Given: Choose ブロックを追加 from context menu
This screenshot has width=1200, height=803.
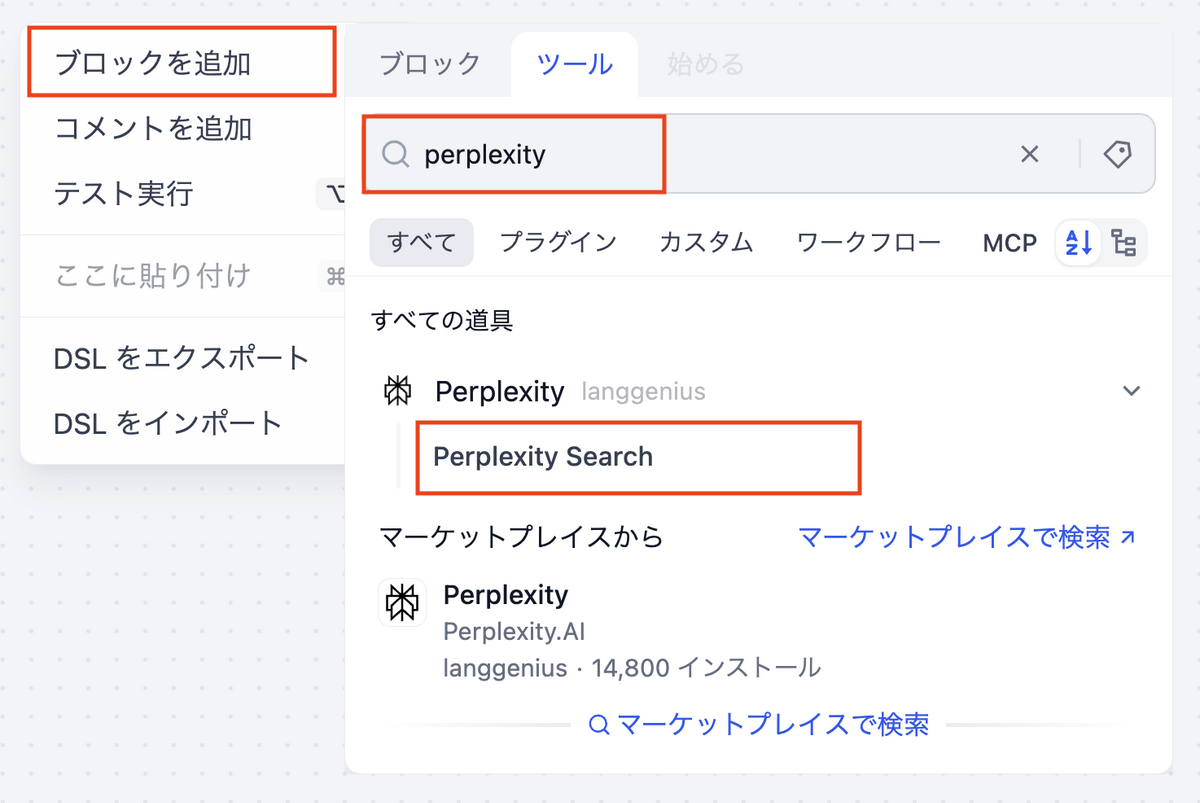Looking at the screenshot, I should point(153,64).
